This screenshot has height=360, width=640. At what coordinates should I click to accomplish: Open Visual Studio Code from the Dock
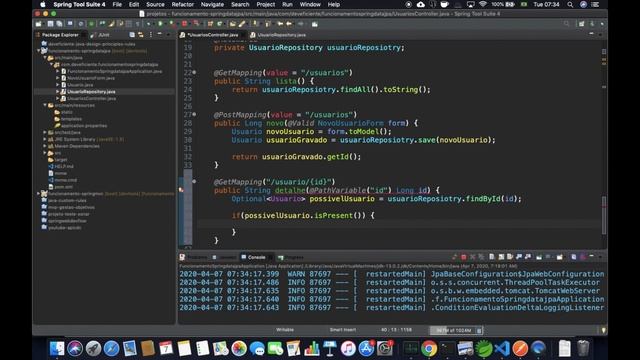coord(502,349)
